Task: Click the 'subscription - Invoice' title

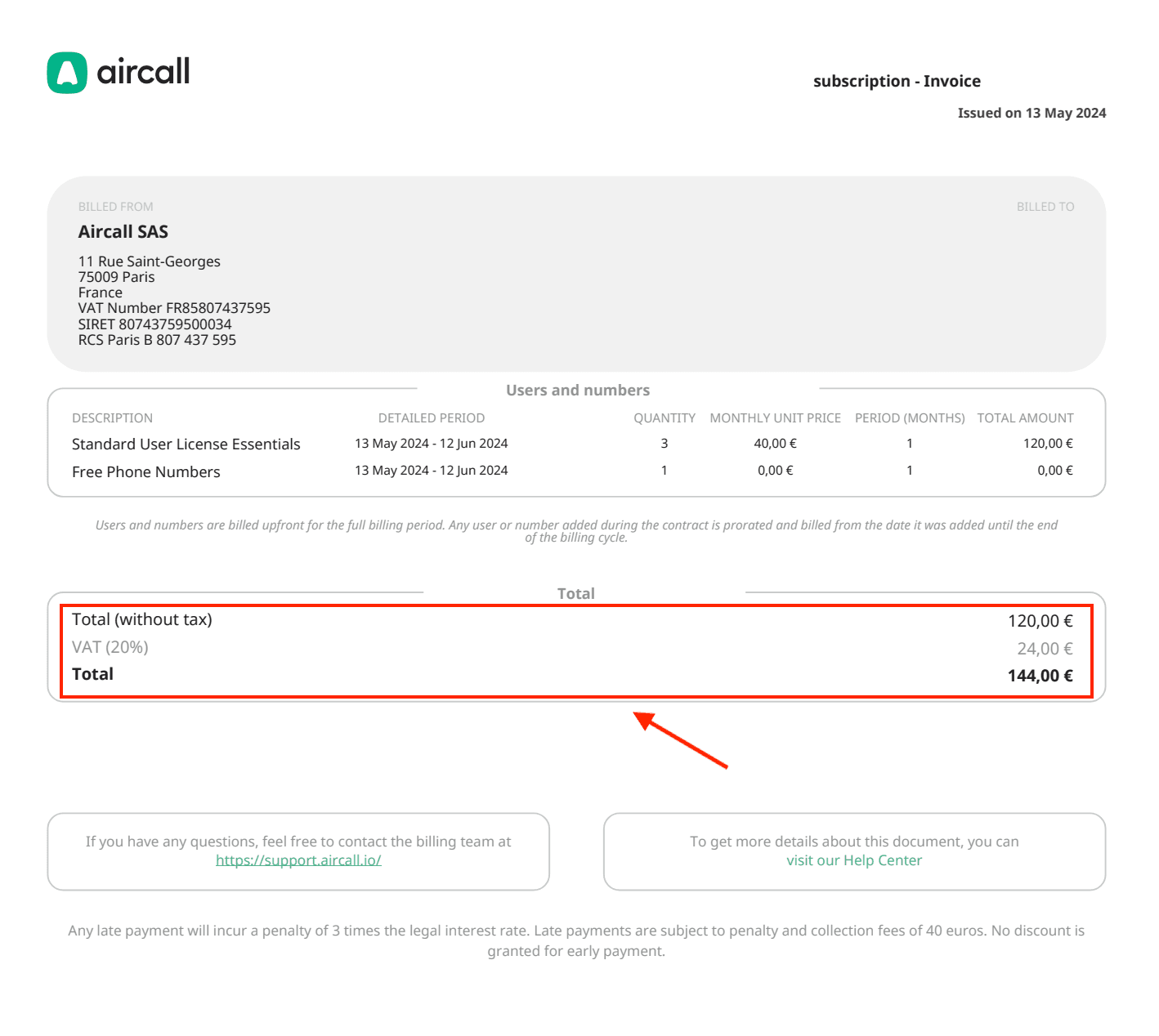Action: pos(897,81)
